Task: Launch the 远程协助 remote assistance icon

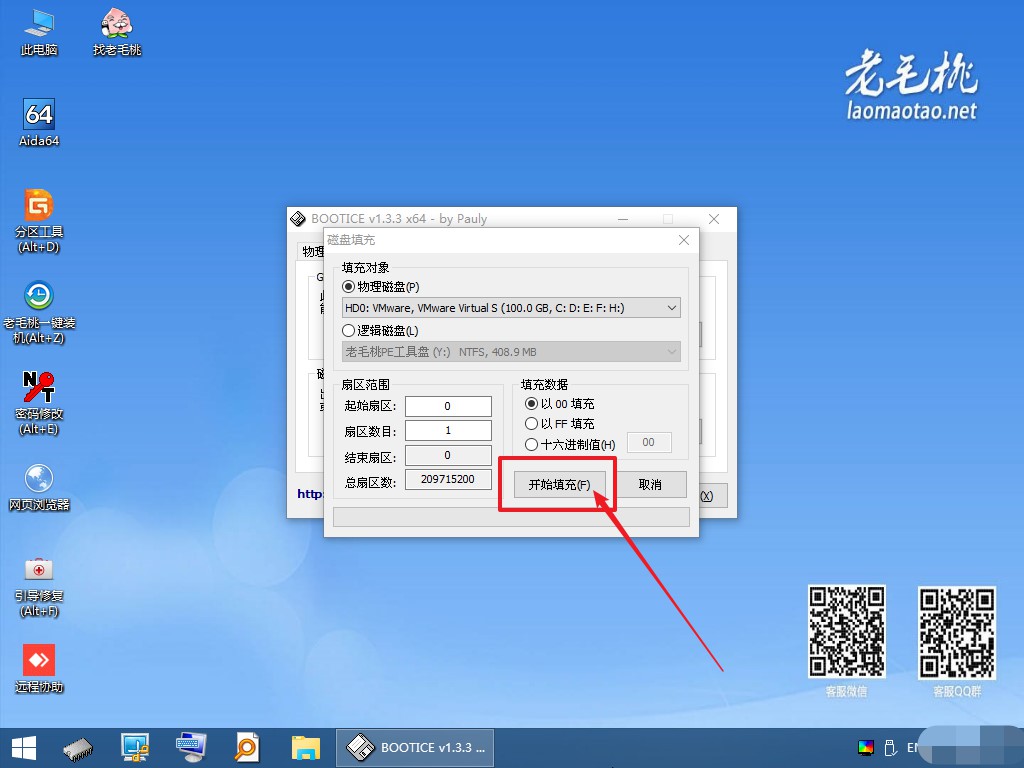Action: (x=39, y=669)
